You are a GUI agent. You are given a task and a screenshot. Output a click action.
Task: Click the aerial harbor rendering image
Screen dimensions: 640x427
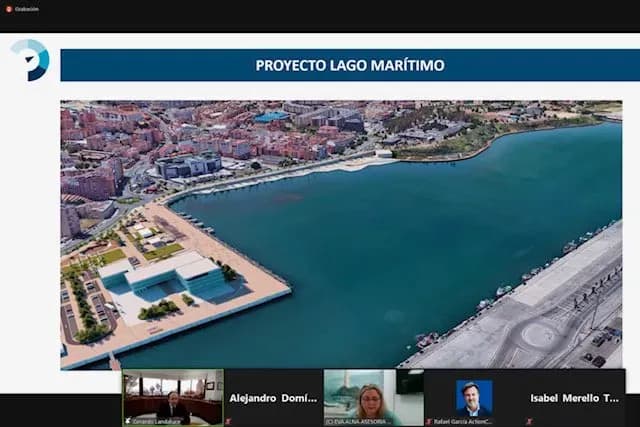[341, 235]
